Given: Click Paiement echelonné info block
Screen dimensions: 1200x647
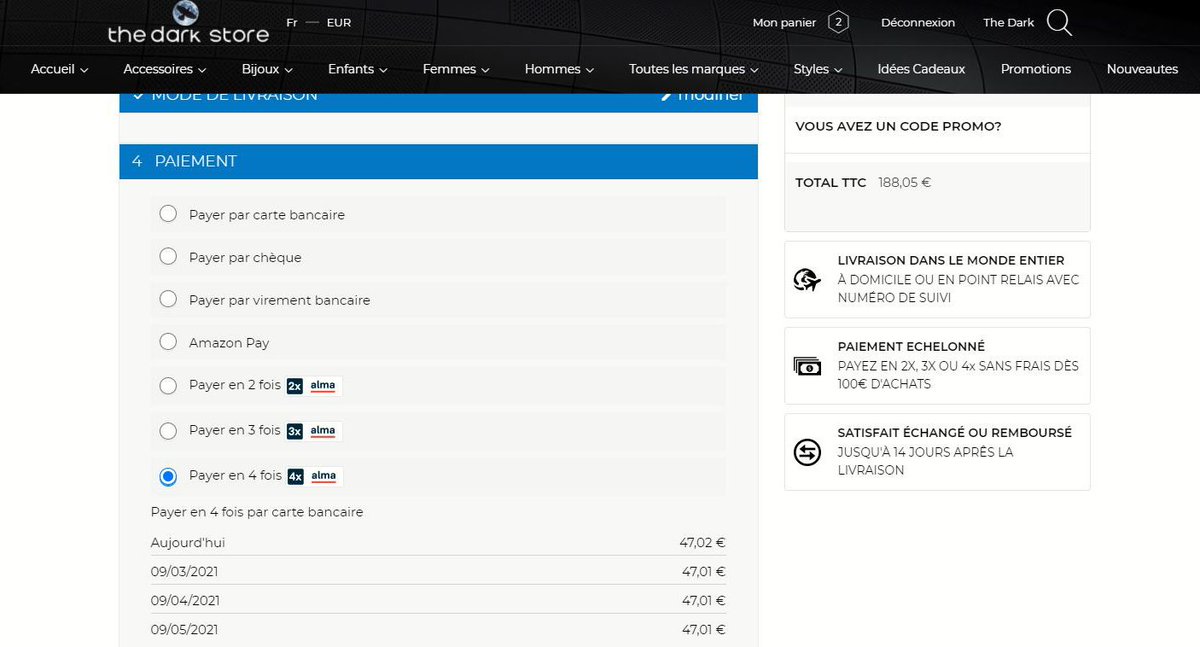Looking at the screenshot, I should pos(937,365).
